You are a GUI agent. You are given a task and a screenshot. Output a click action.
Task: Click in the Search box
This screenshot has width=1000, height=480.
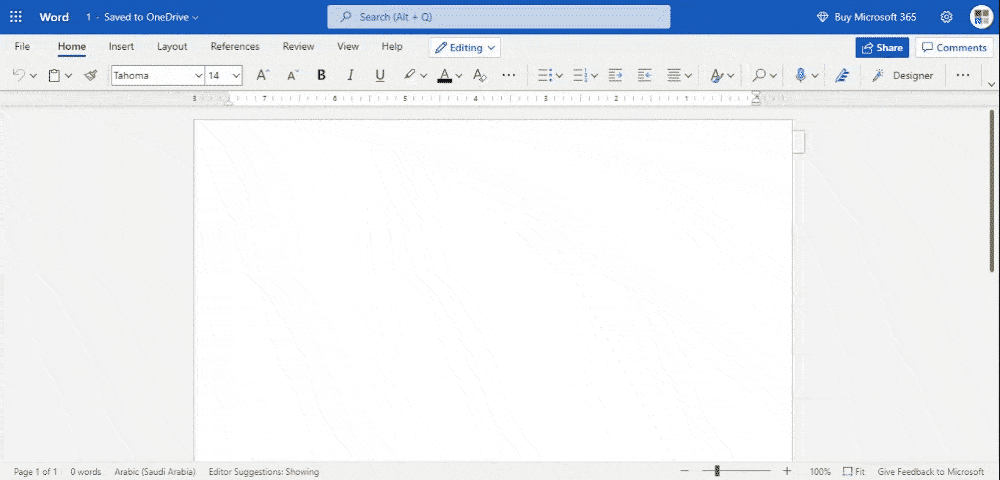click(498, 17)
